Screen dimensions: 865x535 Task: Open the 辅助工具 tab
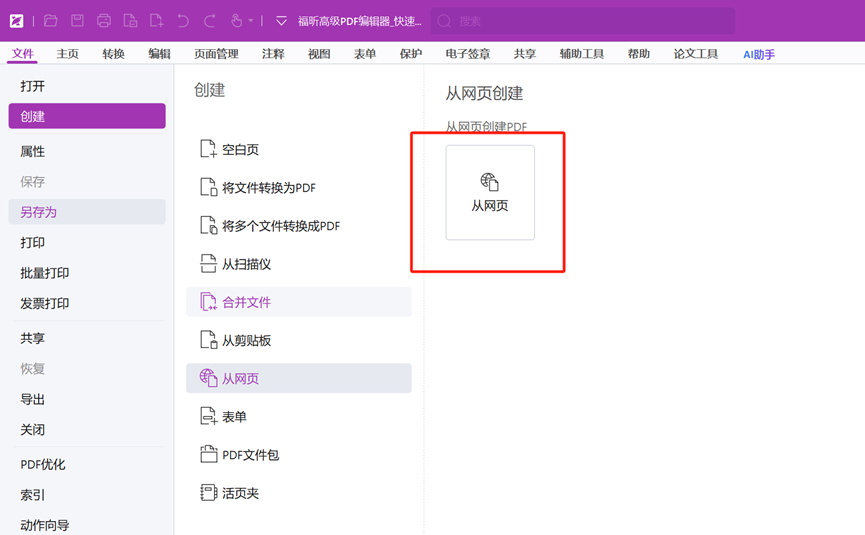point(581,54)
